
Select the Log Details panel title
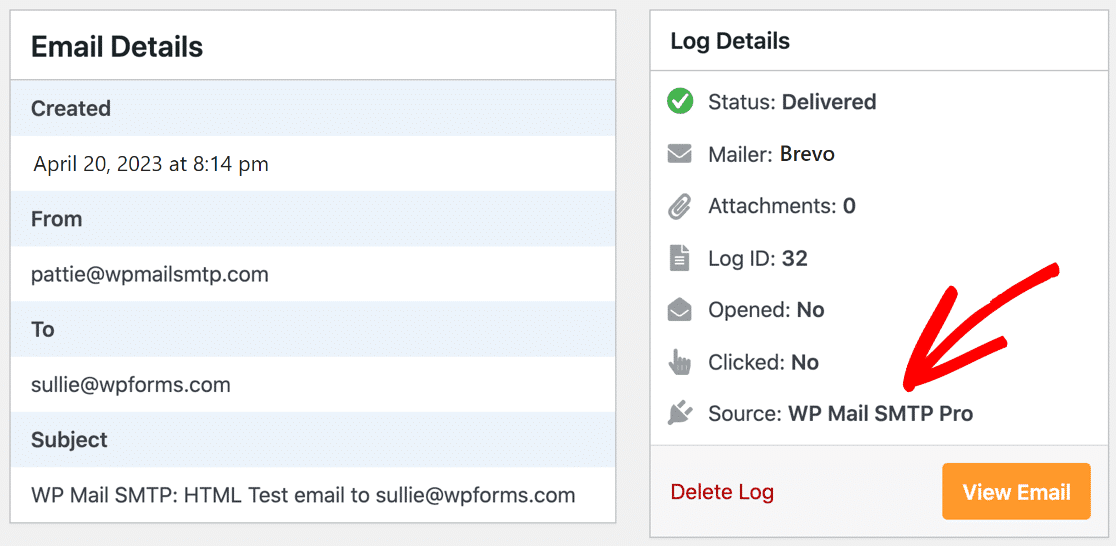pos(730,41)
